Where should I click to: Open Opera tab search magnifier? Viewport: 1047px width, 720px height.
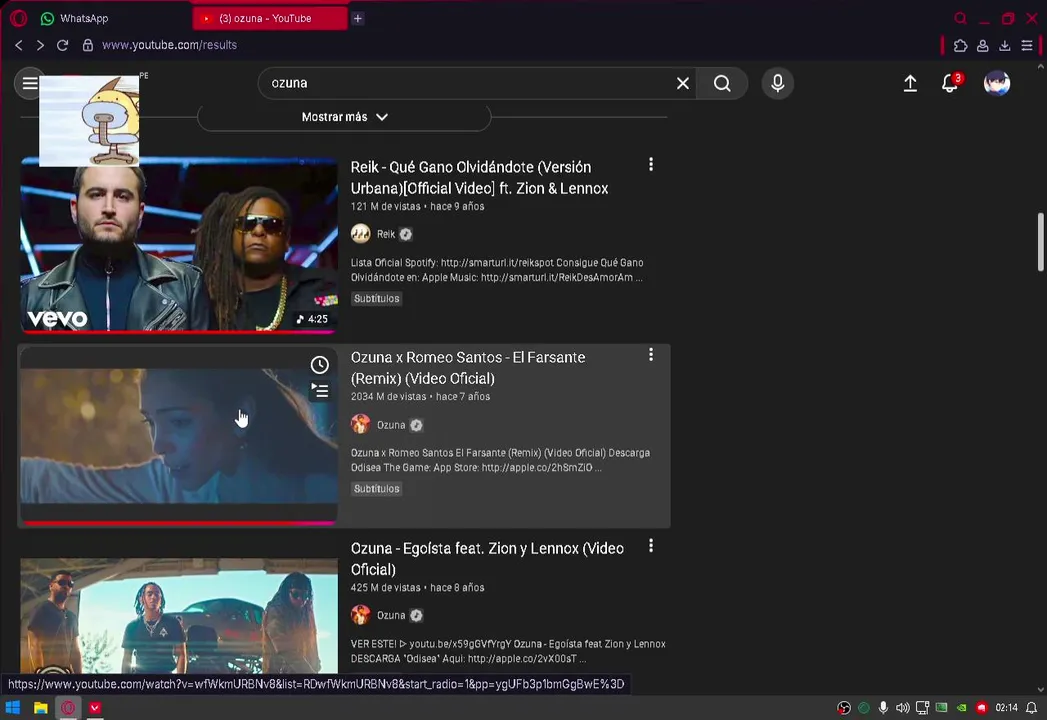click(x=960, y=19)
